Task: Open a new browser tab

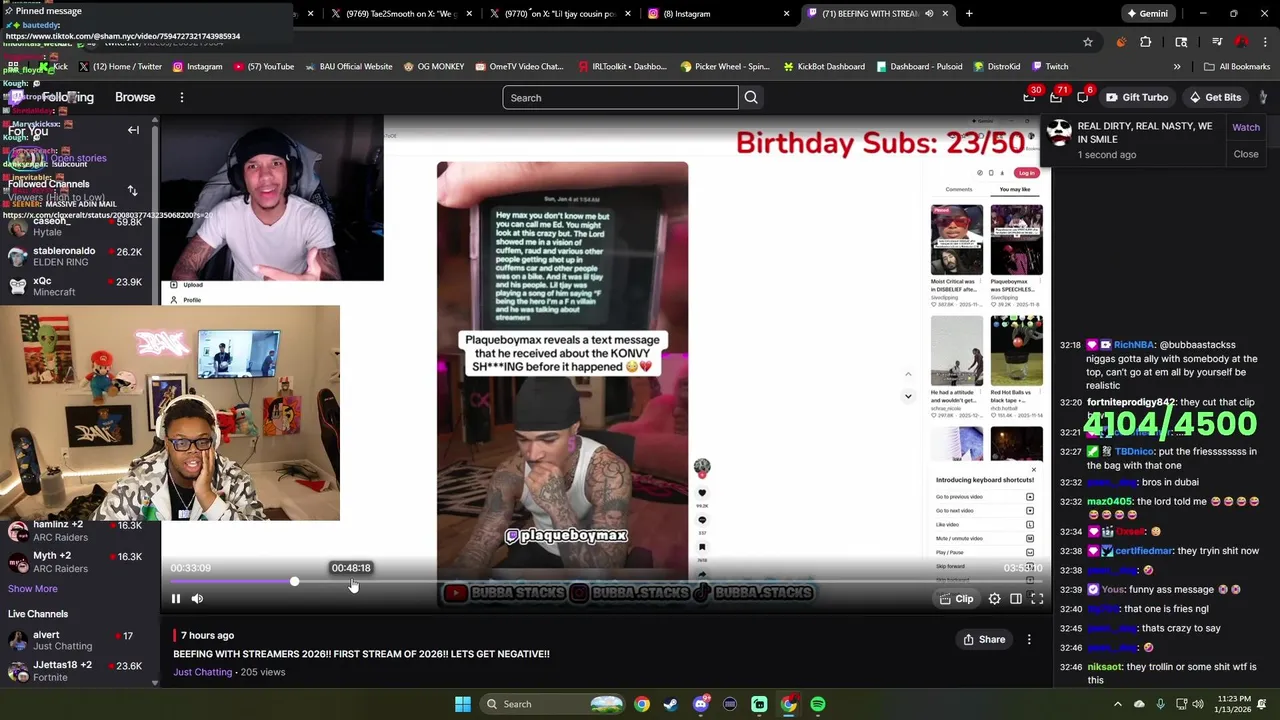Action: [x=969, y=14]
